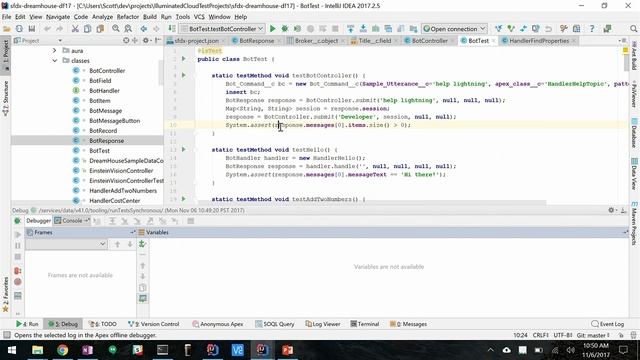Click the Copy icon in main toolbar
This screenshot has width=640, height=360.
[x=87, y=29]
